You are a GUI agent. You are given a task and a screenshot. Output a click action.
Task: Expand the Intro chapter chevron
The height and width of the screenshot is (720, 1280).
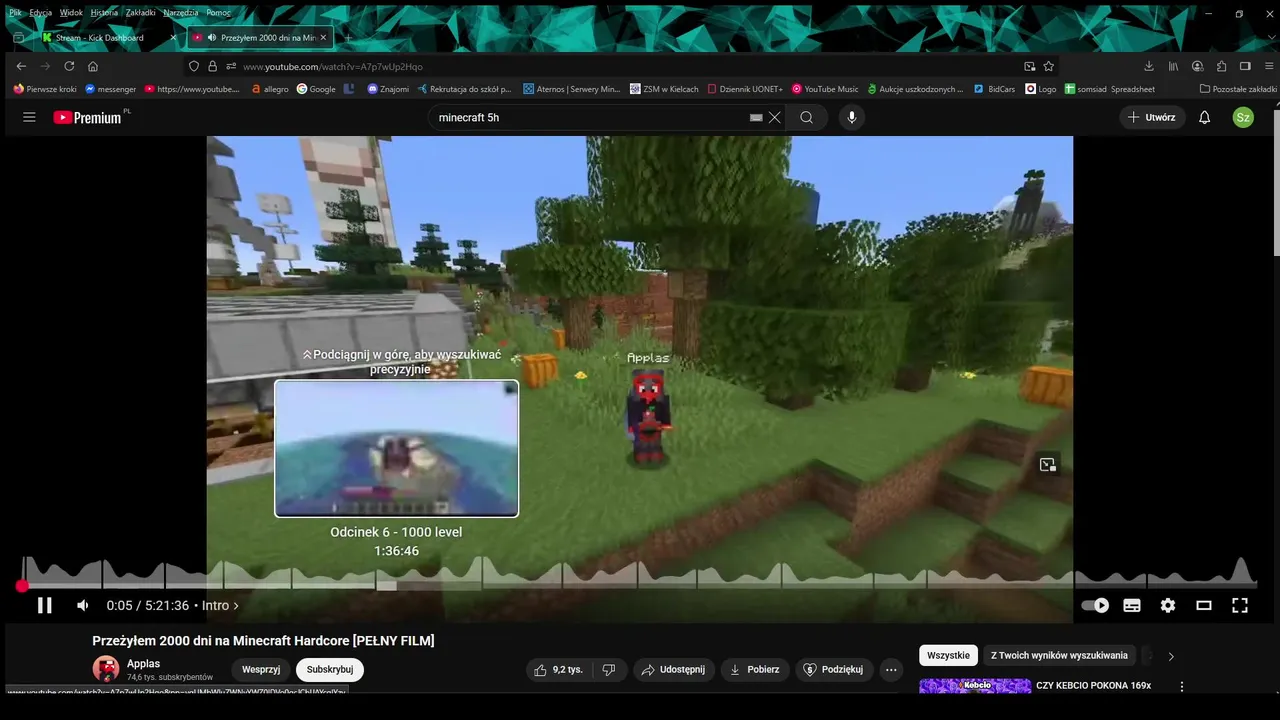point(236,606)
